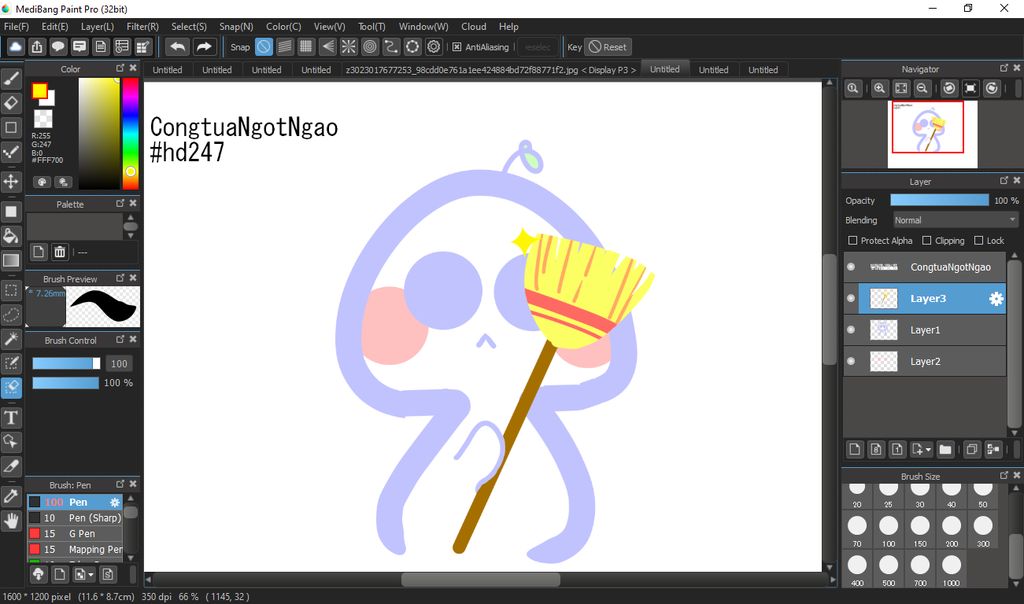
Task: Select the Bucket fill tool
Action: tap(11, 236)
